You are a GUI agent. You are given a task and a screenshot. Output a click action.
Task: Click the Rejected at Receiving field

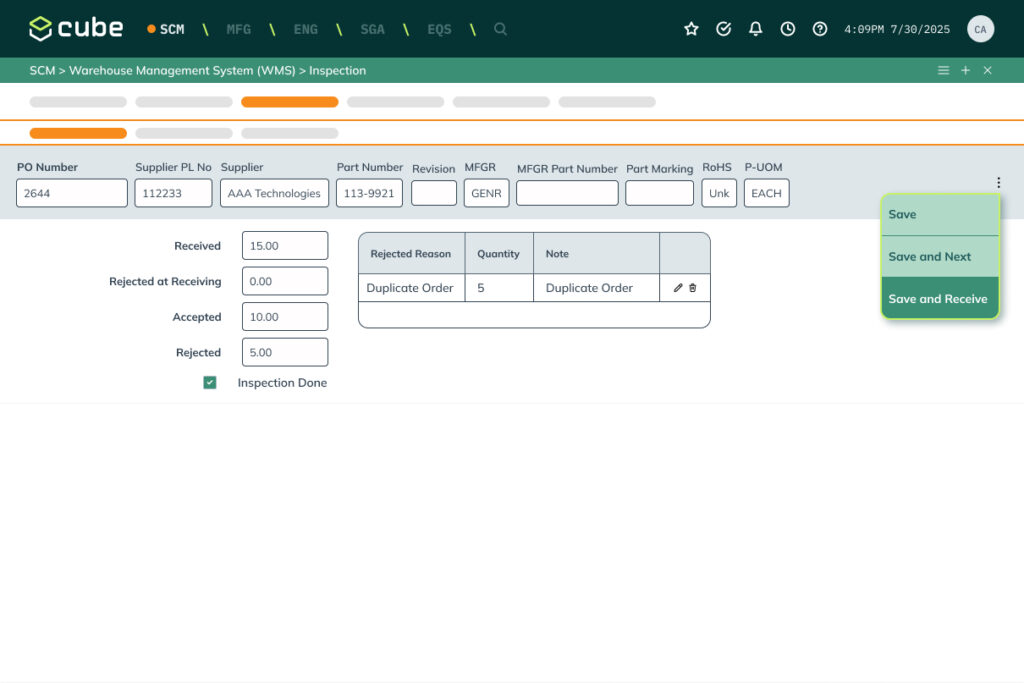pyautogui.click(x=284, y=281)
